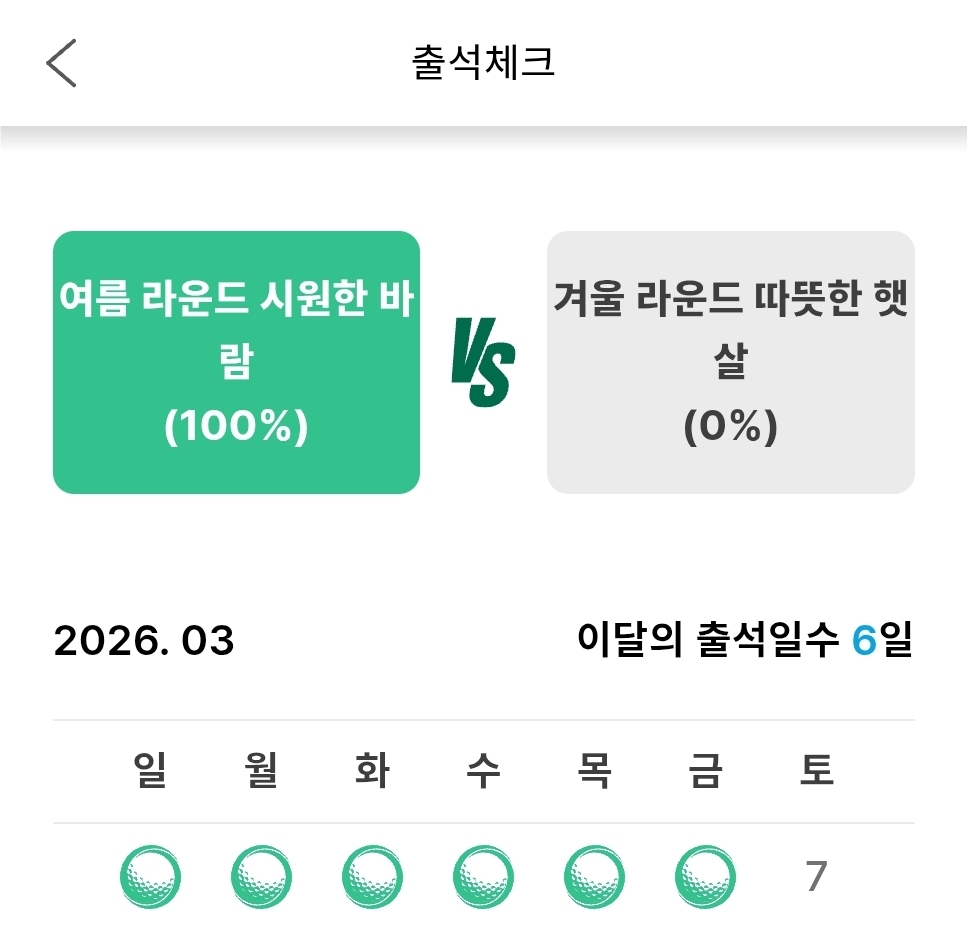Vote for 여름 라운드 시원한 바람 option
Image resolution: width=968 pixels, height=937 pixels.
[236, 362]
